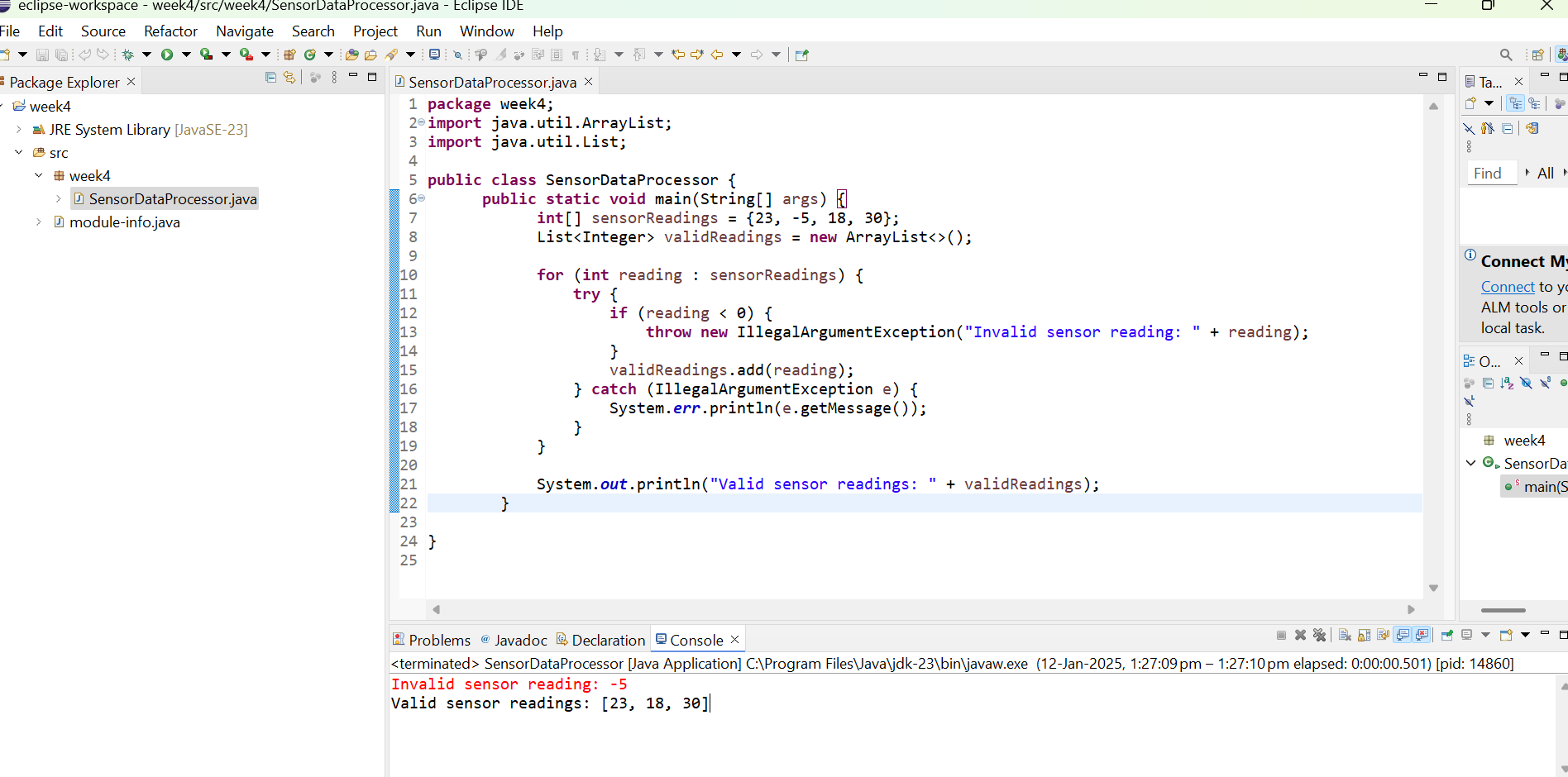This screenshot has height=777, width=1568.
Task: Toggle Scheduled view in Task List
Action: coord(1534,103)
